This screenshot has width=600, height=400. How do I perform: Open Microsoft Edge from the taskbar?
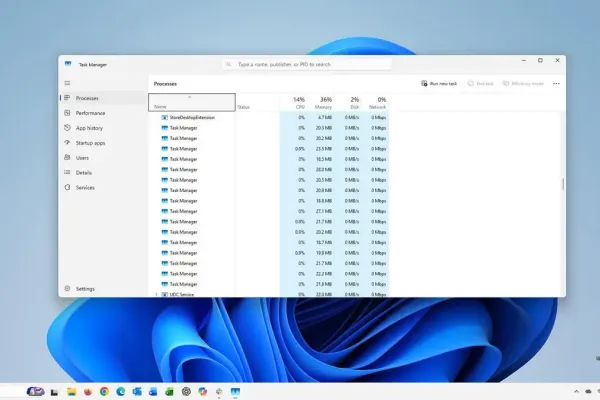click(x=121, y=392)
